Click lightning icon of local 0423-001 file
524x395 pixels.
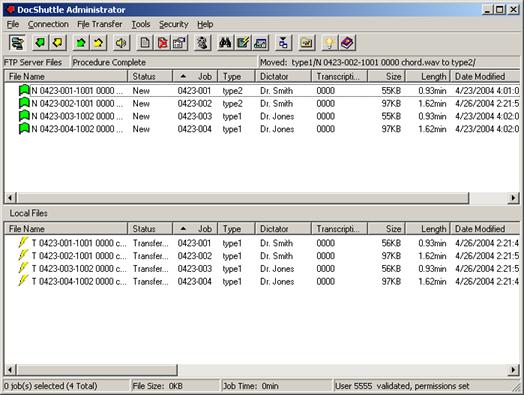(x=23, y=243)
